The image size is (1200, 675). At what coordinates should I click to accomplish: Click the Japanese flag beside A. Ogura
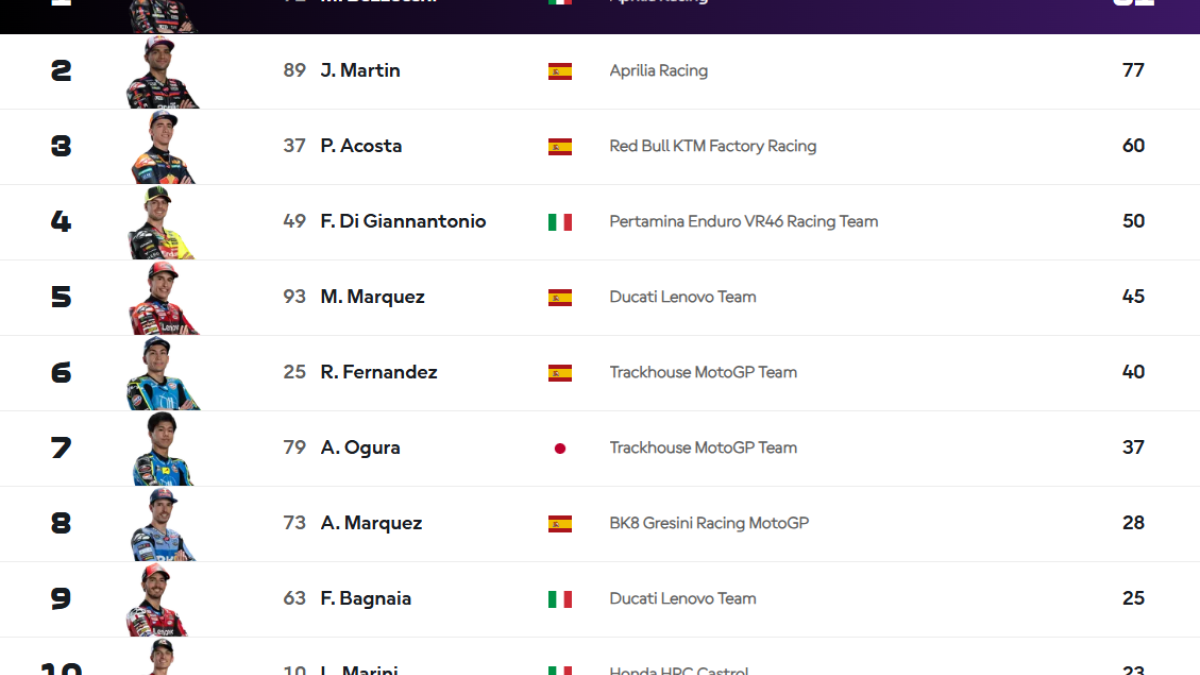[560, 448]
